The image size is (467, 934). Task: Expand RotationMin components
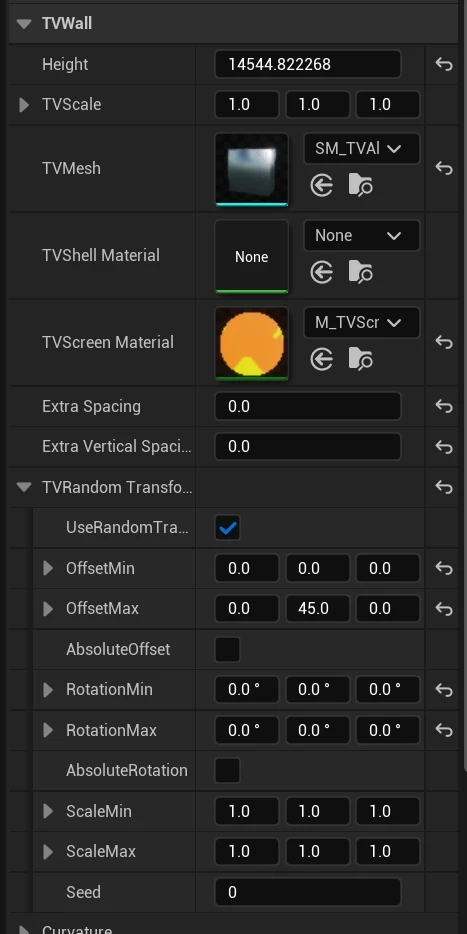(x=48, y=690)
